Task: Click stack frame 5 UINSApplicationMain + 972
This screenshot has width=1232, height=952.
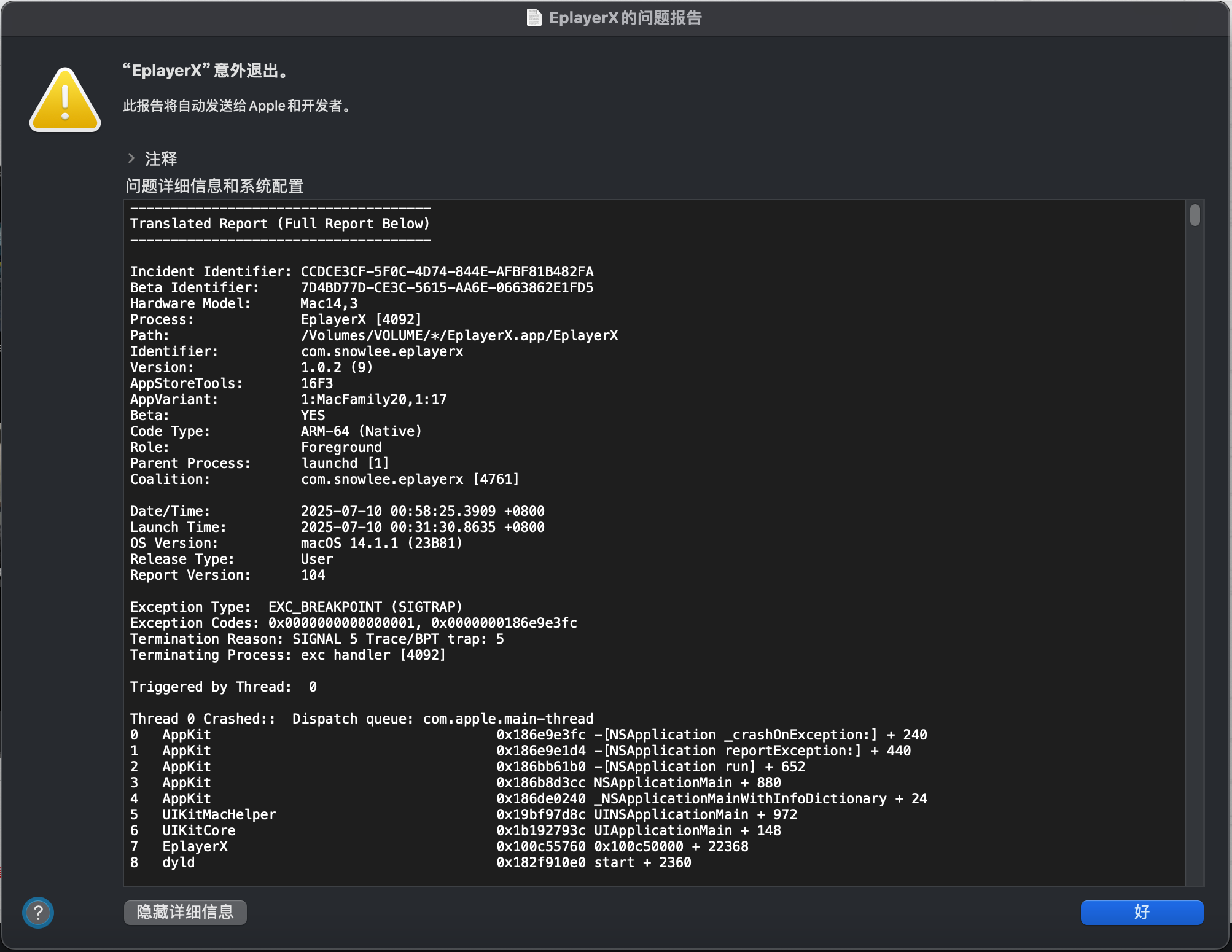Action: tap(464, 814)
